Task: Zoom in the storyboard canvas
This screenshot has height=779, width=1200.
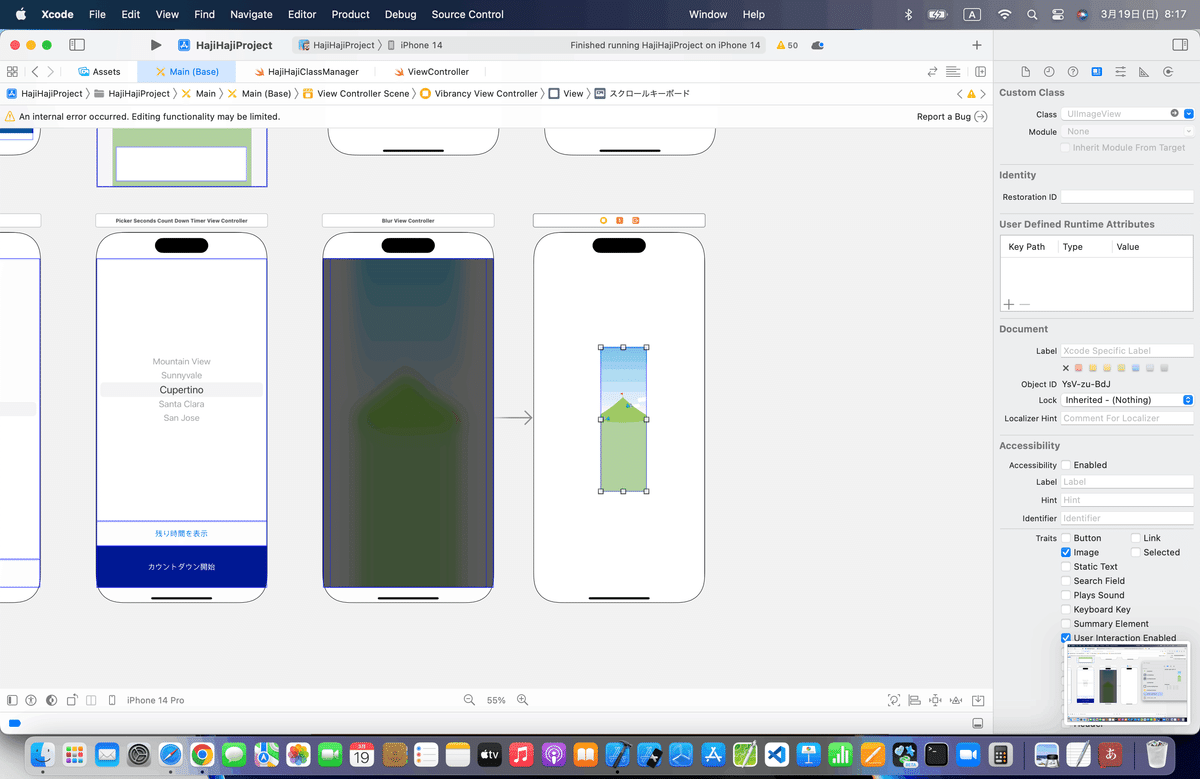Action: 522,700
